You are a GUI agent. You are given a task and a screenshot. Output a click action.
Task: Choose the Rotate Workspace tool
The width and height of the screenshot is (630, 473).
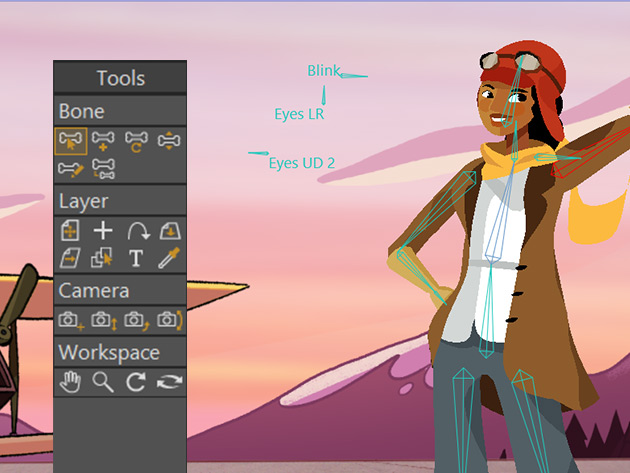tap(136, 382)
